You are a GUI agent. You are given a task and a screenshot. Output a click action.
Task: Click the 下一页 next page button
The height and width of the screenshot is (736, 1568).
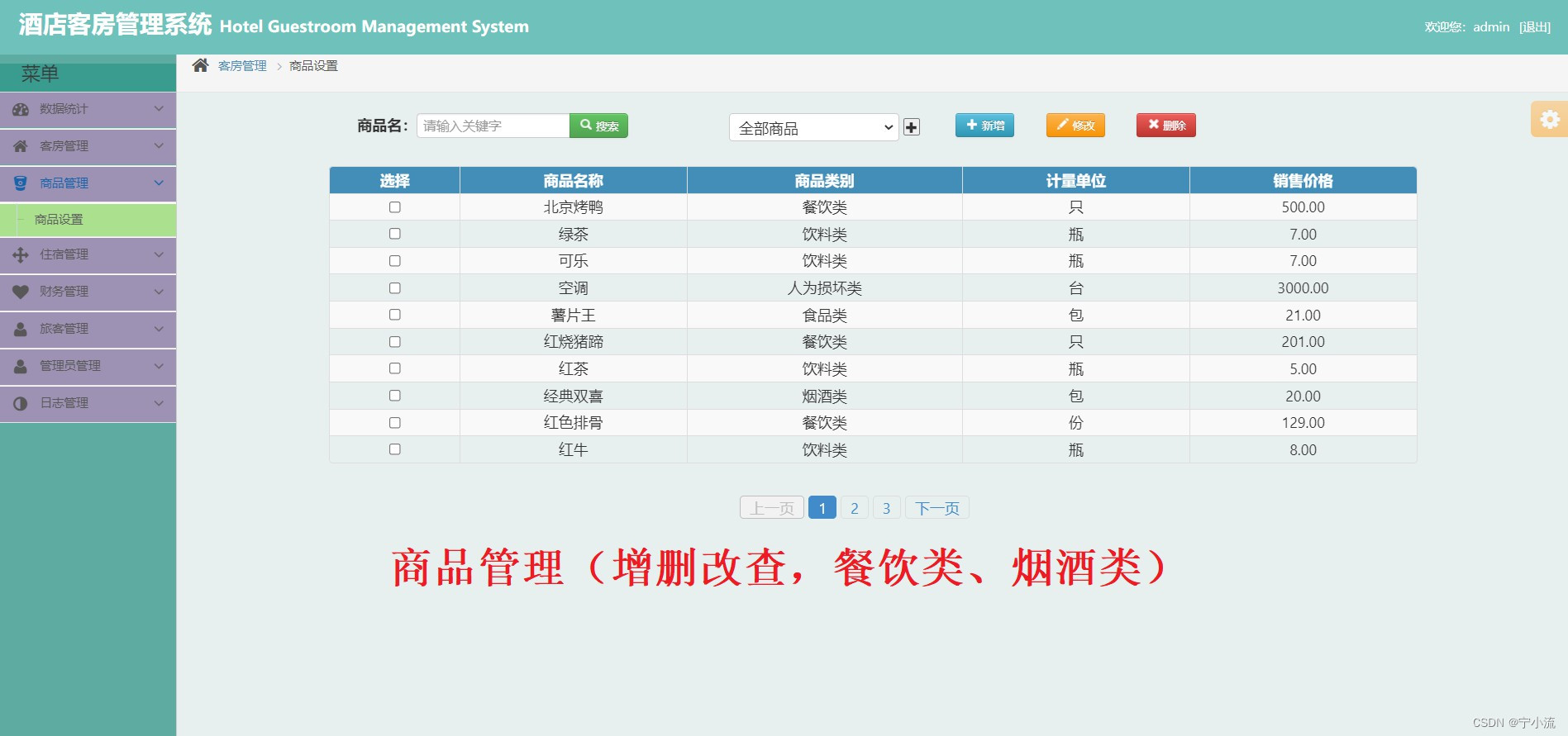click(x=937, y=508)
